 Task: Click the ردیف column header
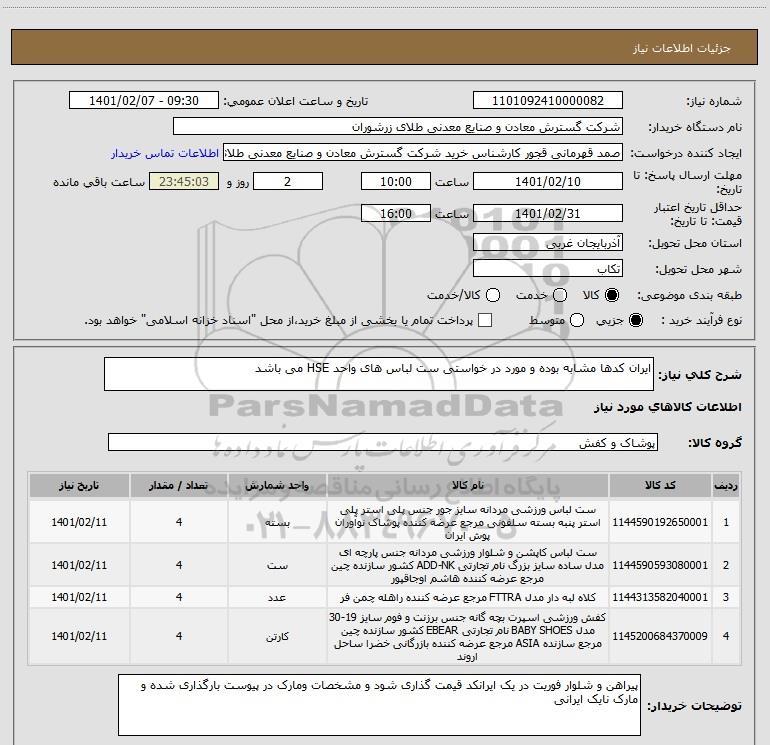pos(726,485)
